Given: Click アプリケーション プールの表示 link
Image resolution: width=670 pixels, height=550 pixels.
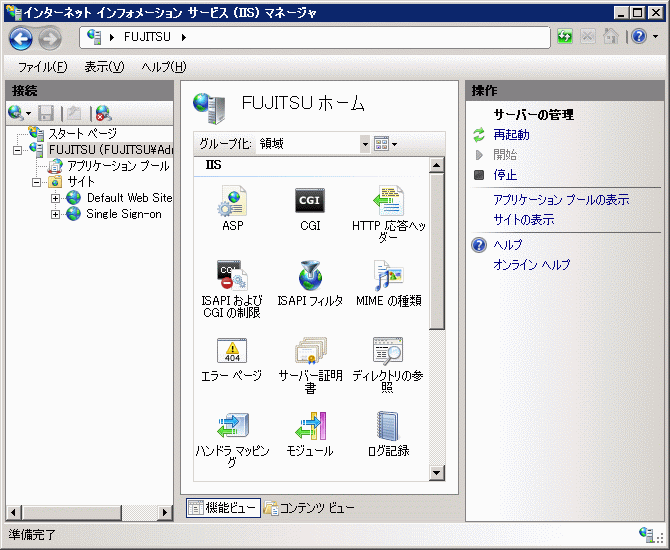Looking at the screenshot, I should tap(561, 200).
